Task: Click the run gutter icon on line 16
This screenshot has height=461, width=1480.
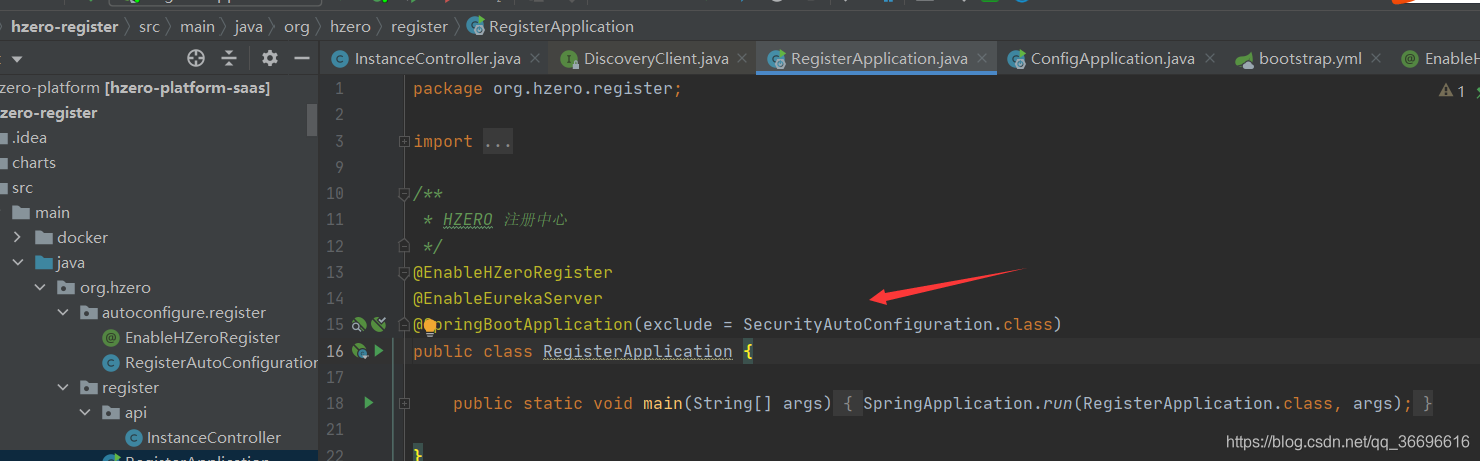Action: pos(379,351)
